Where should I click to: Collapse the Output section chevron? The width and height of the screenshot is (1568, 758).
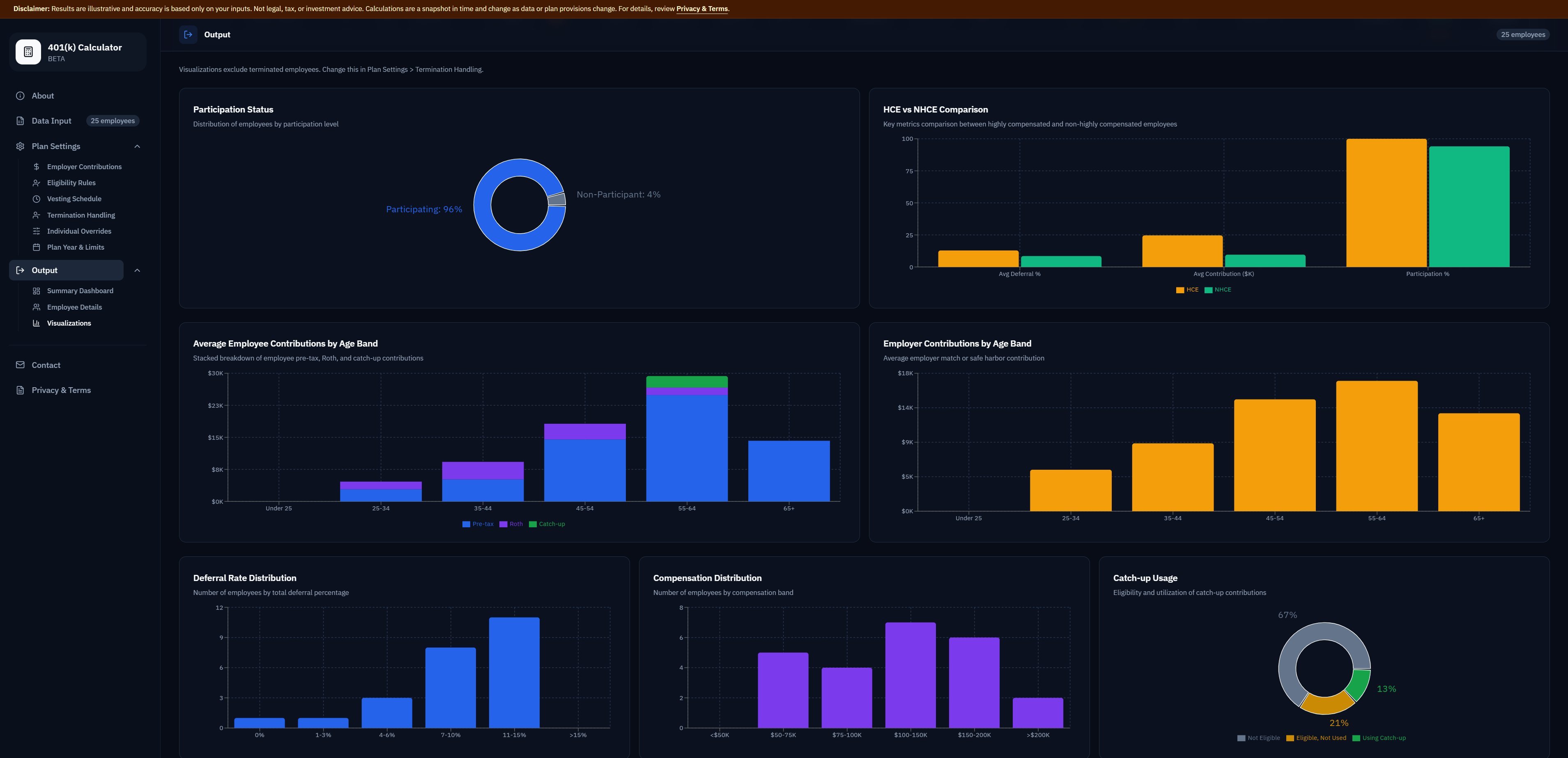point(137,270)
